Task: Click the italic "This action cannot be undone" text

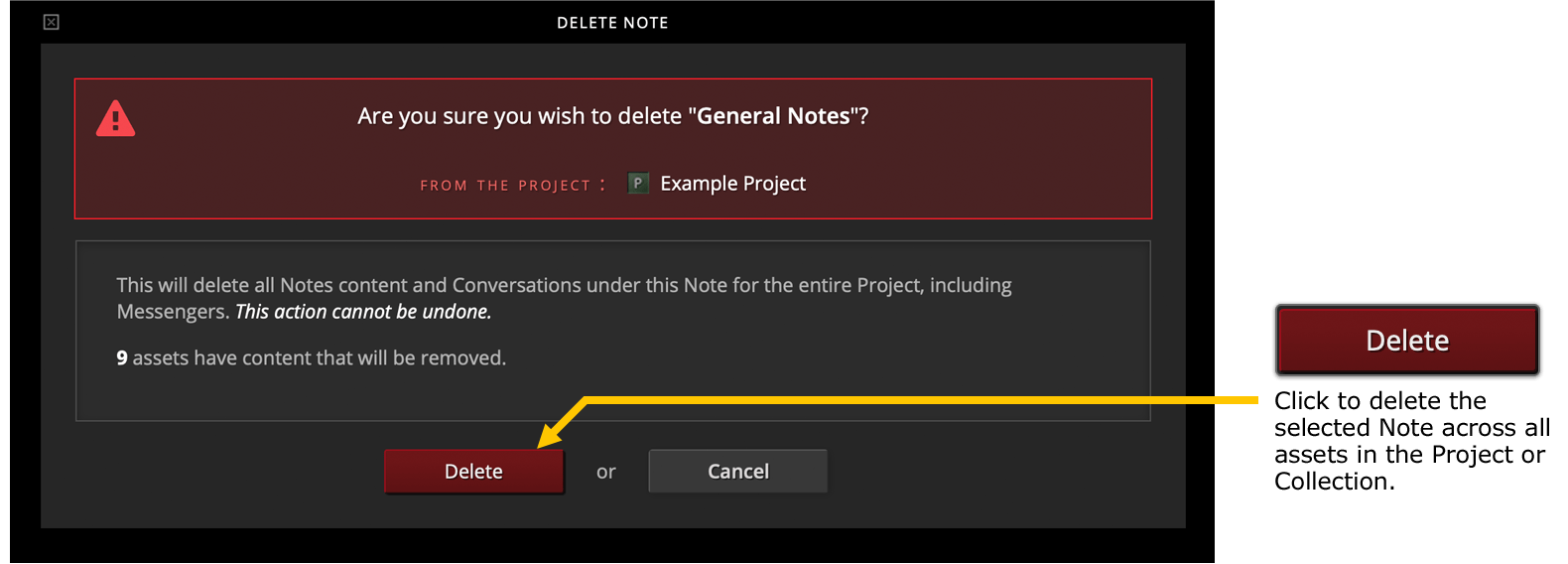Action: pos(363,312)
